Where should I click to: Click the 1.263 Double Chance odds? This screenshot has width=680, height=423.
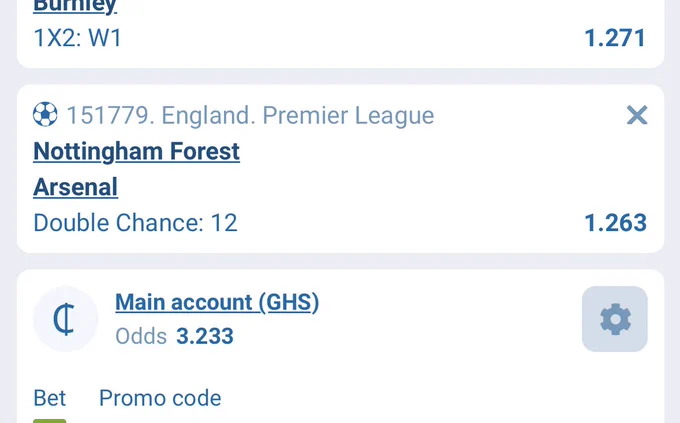pos(615,223)
